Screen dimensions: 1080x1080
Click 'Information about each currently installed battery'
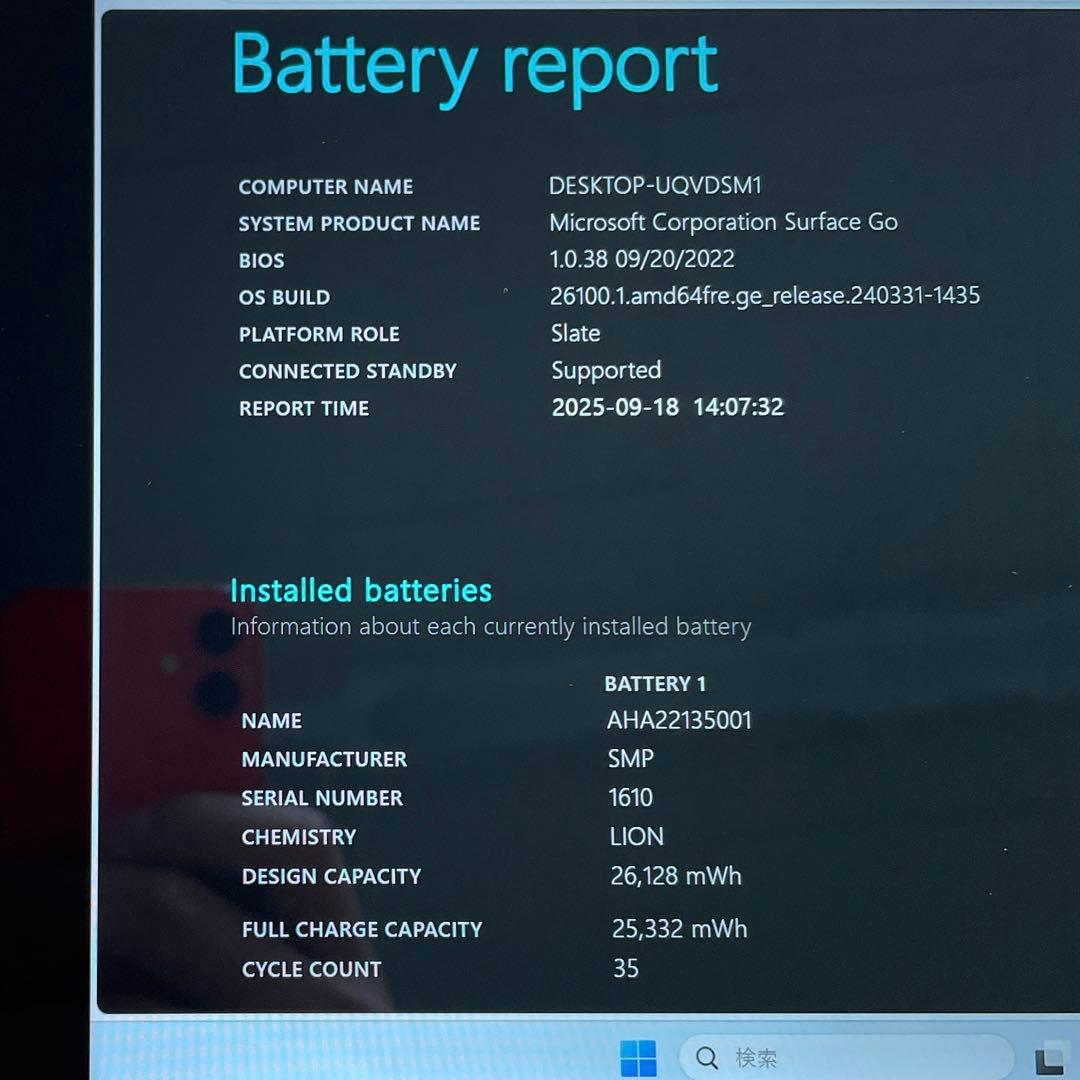click(x=490, y=627)
